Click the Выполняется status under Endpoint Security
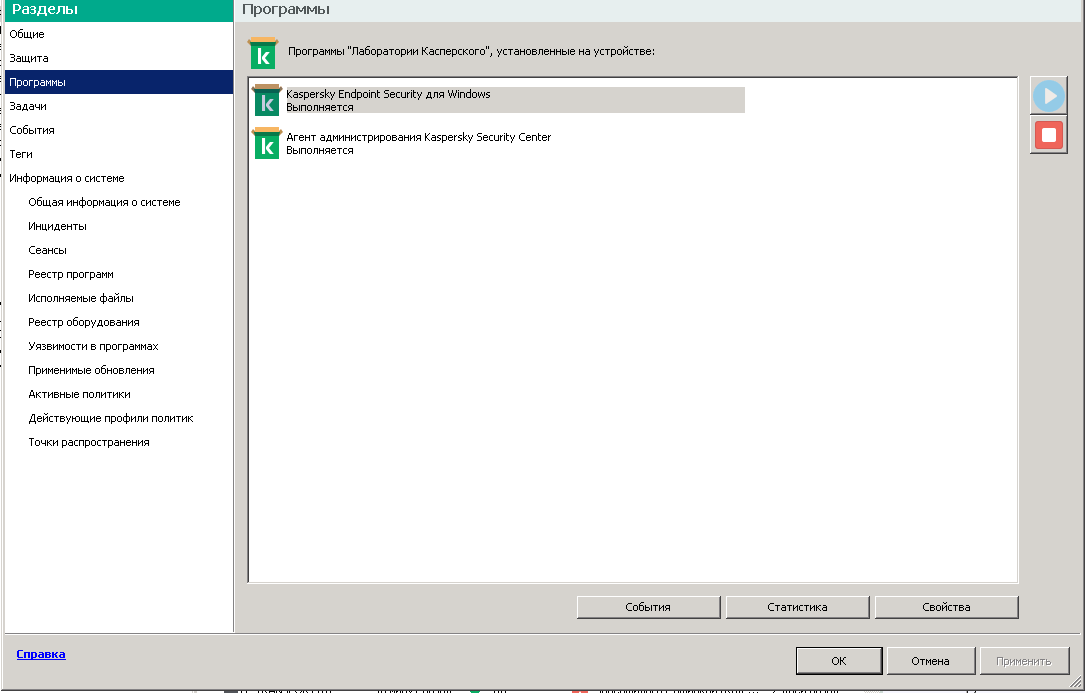 320,107
